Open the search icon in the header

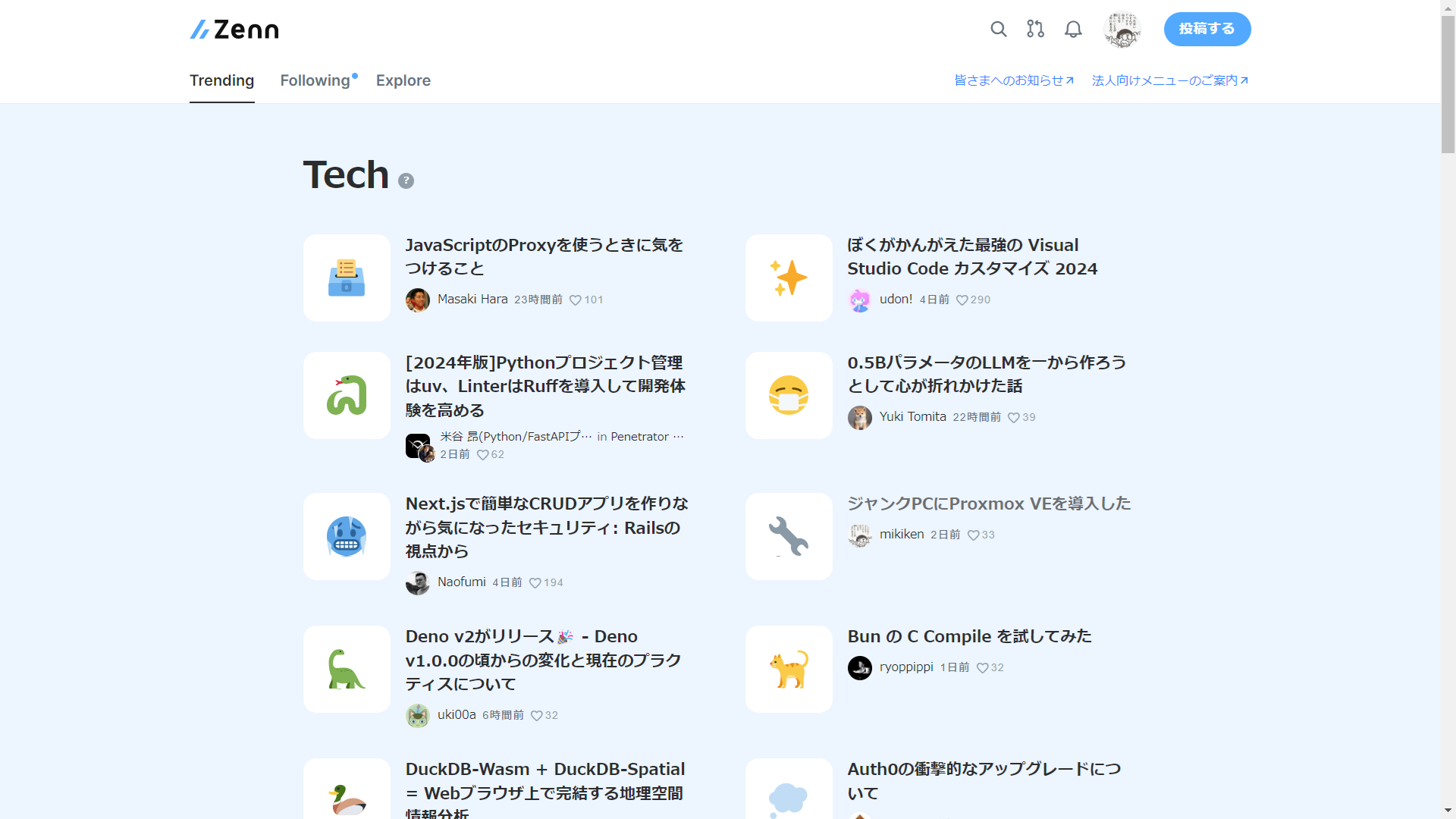(x=998, y=29)
